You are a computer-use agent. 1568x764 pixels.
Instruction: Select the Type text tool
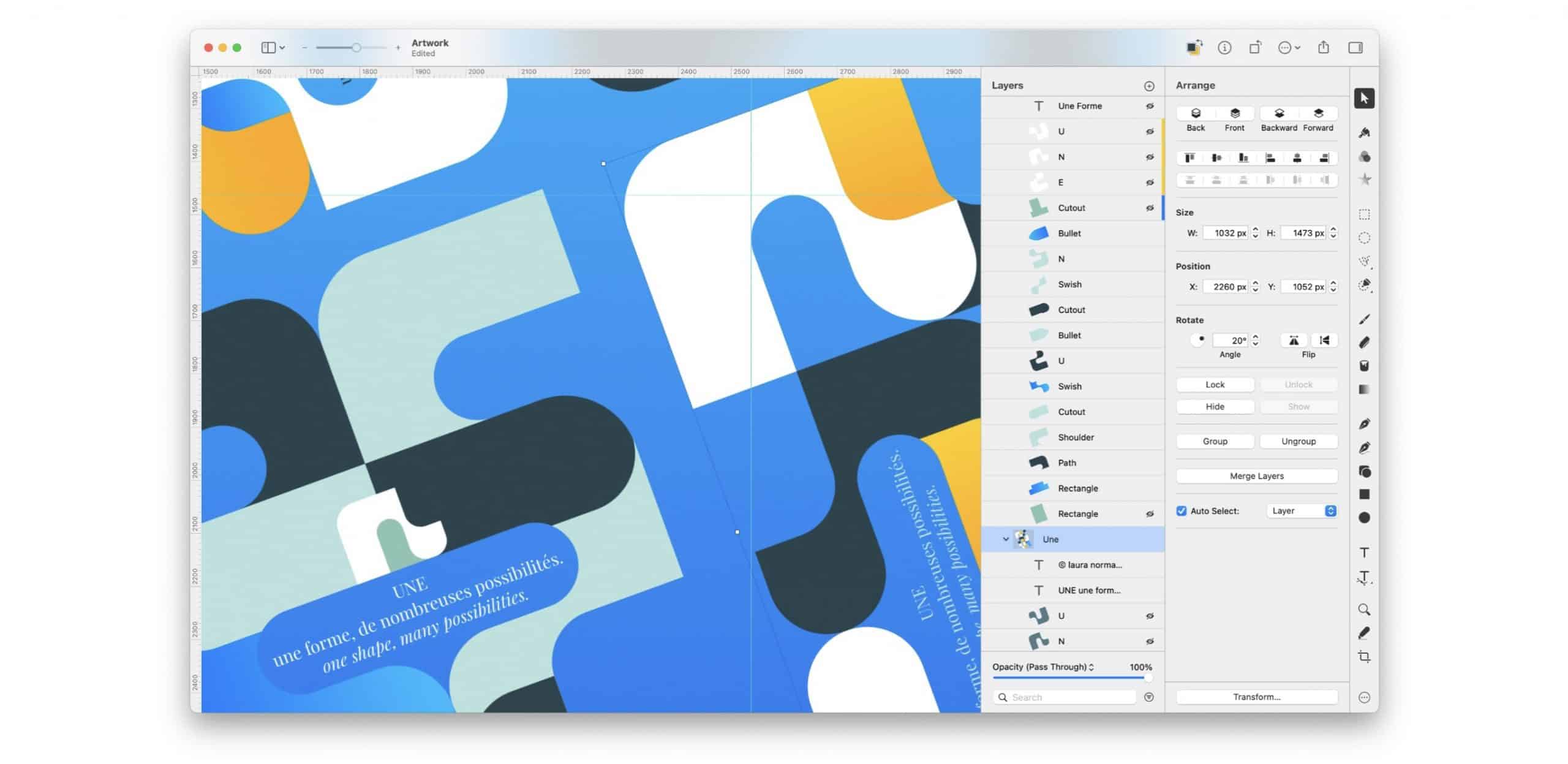coord(1364,553)
